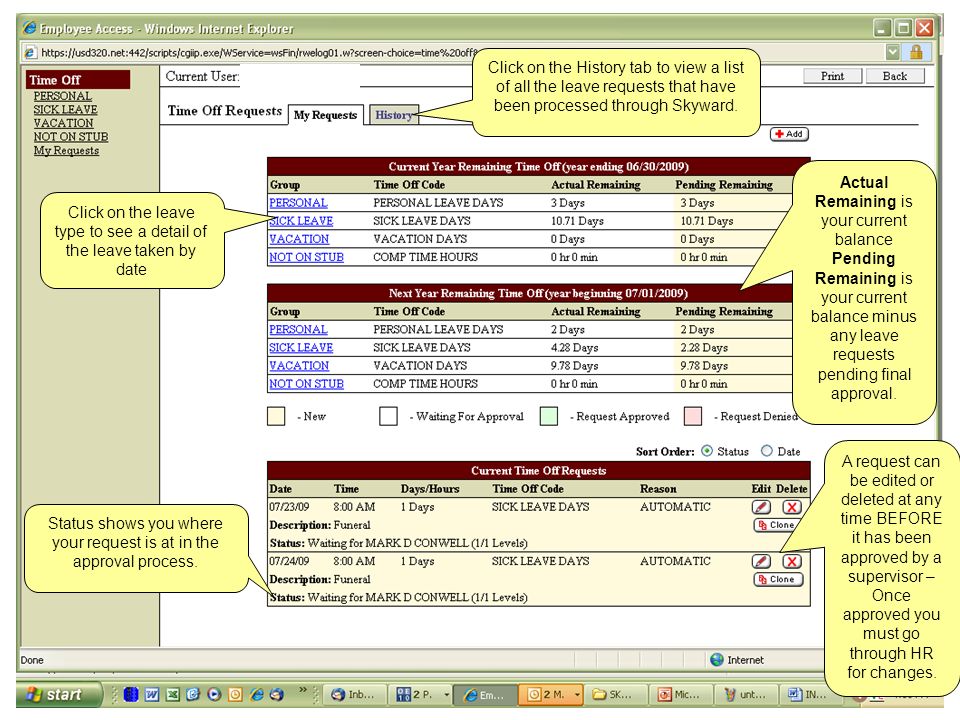Click the page icon in the address bar
This screenshot has height=720, width=960.
(x=29, y=53)
